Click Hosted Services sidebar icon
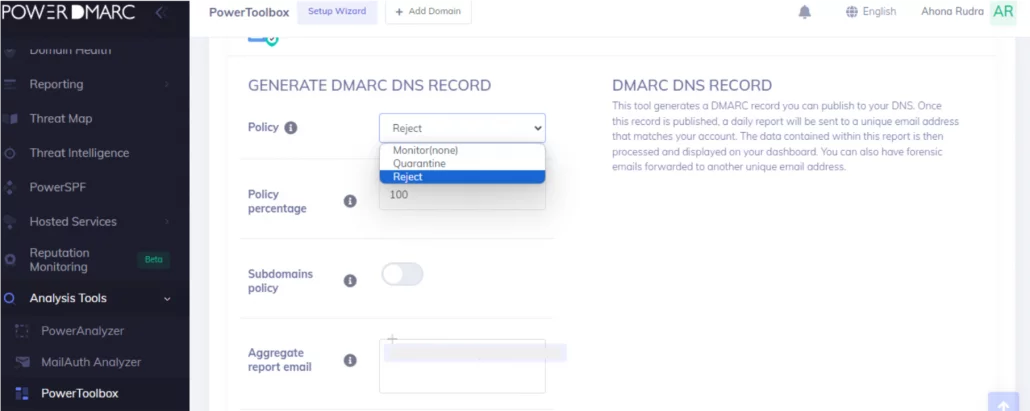Screen dimensions: 1030x411 [x=10, y=222]
